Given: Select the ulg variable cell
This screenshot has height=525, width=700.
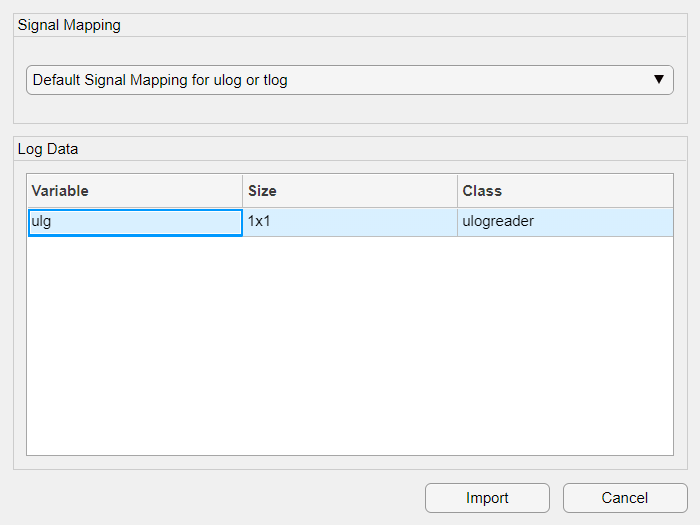Looking at the screenshot, I should pos(134,222).
